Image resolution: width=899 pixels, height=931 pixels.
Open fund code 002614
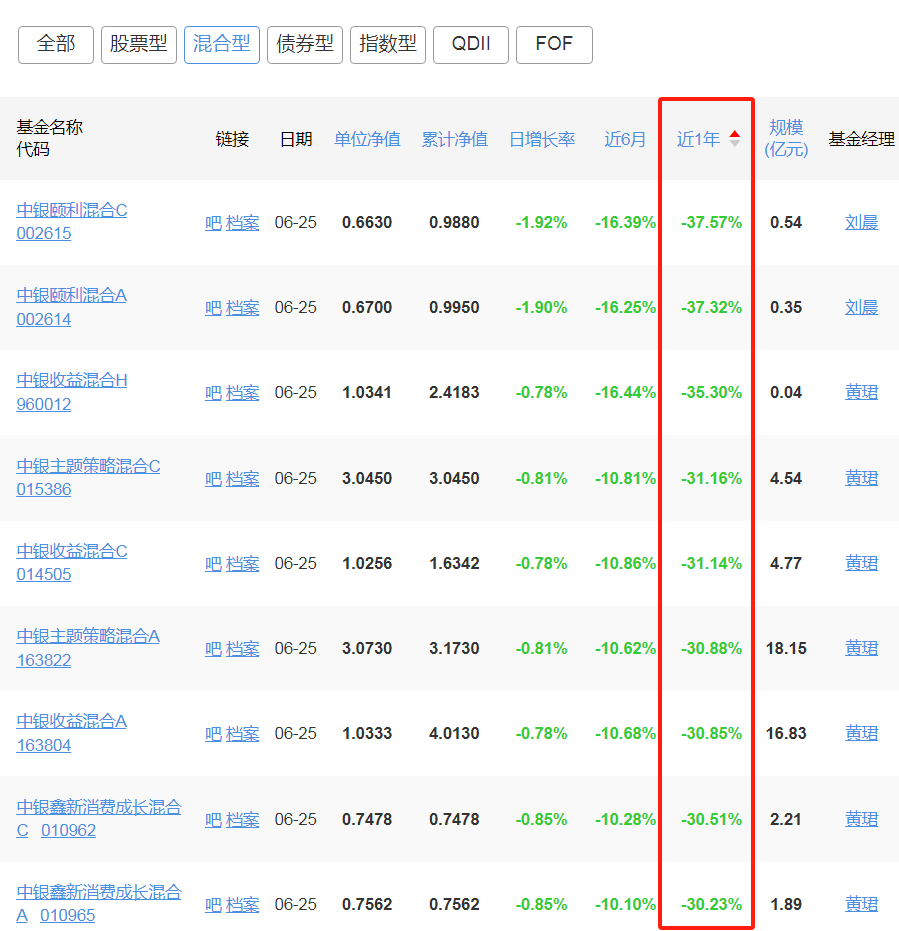point(44,319)
